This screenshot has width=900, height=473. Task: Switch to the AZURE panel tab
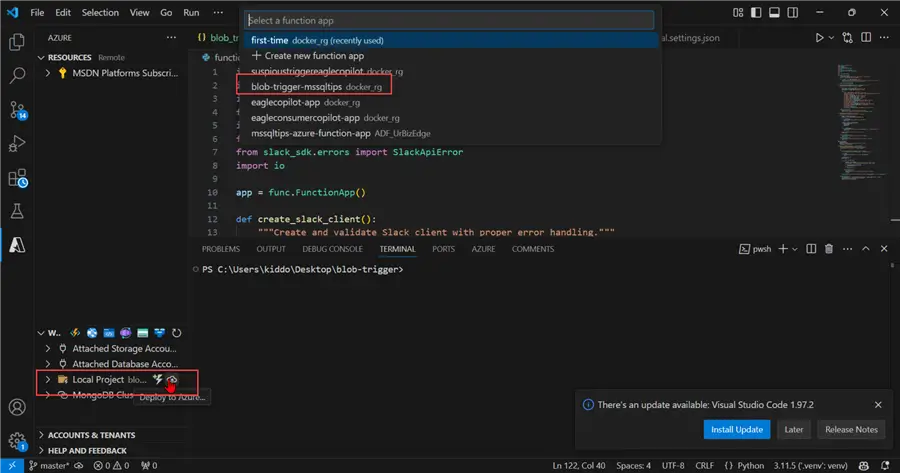point(483,249)
